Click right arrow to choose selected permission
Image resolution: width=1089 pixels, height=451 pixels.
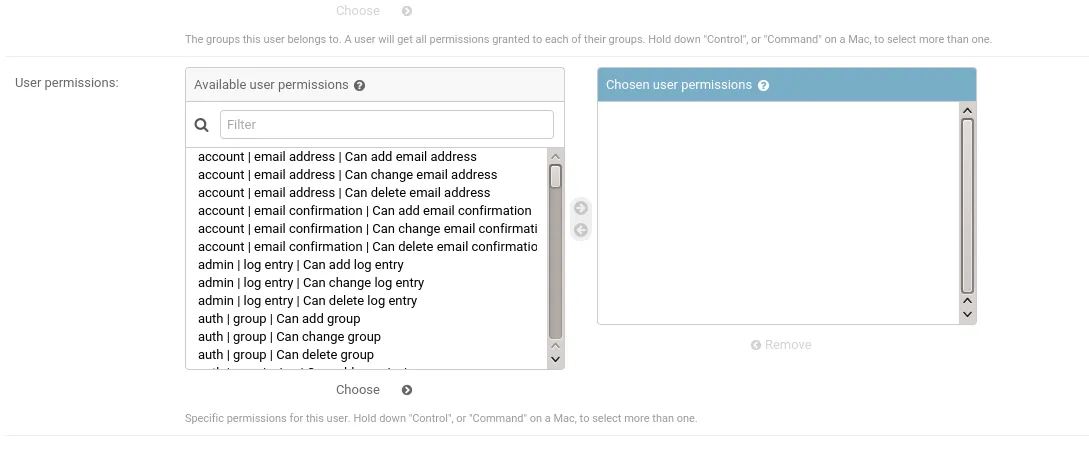(581, 208)
